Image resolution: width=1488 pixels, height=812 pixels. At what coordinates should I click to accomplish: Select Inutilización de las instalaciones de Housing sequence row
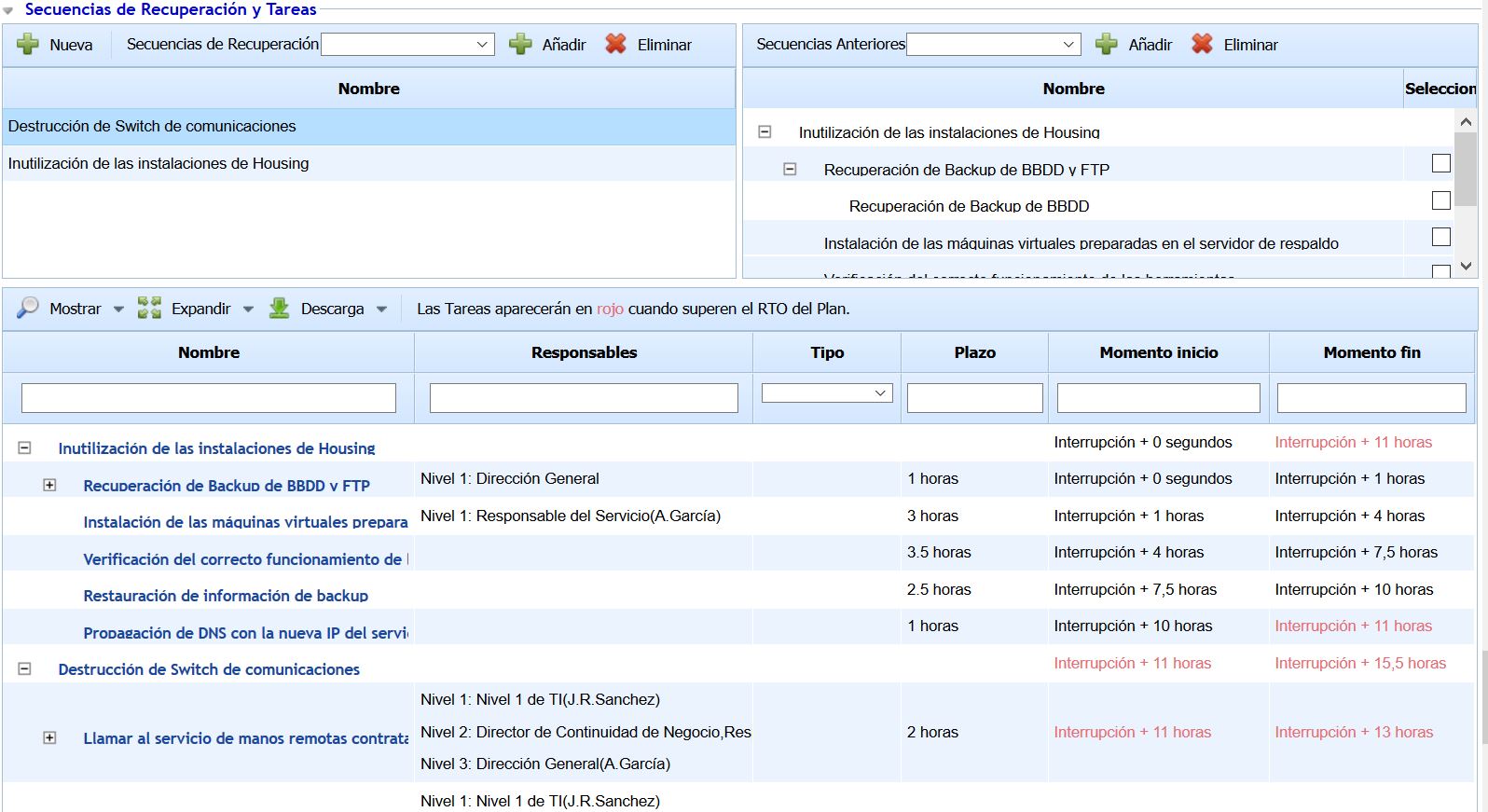click(158, 163)
